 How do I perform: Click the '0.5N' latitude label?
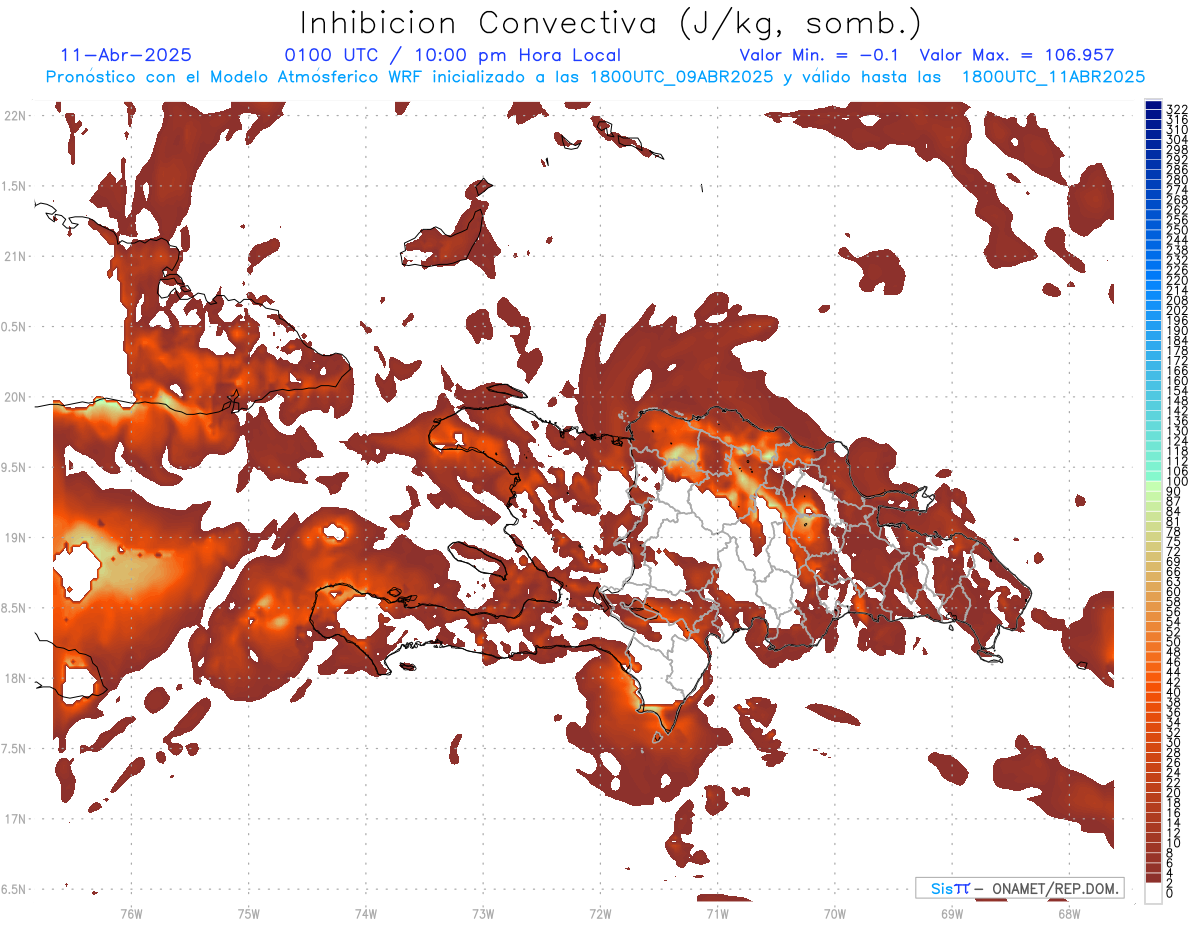(15, 327)
